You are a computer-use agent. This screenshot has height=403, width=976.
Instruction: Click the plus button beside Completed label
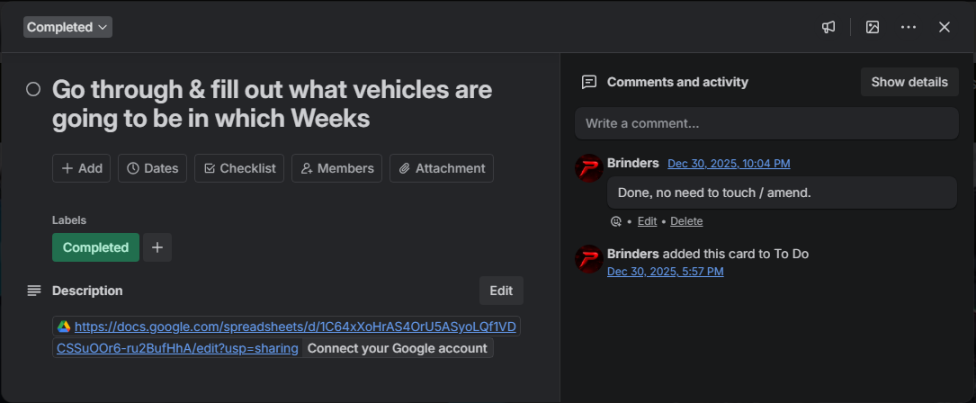tap(157, 247)
